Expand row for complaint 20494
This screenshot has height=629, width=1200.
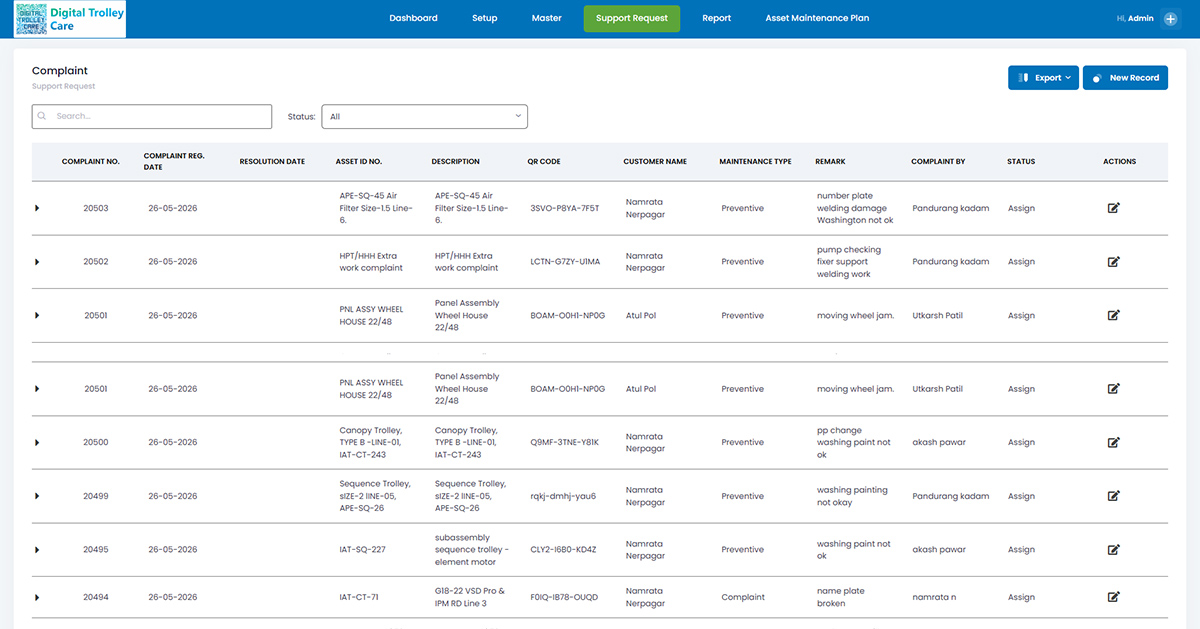(37, 597)
